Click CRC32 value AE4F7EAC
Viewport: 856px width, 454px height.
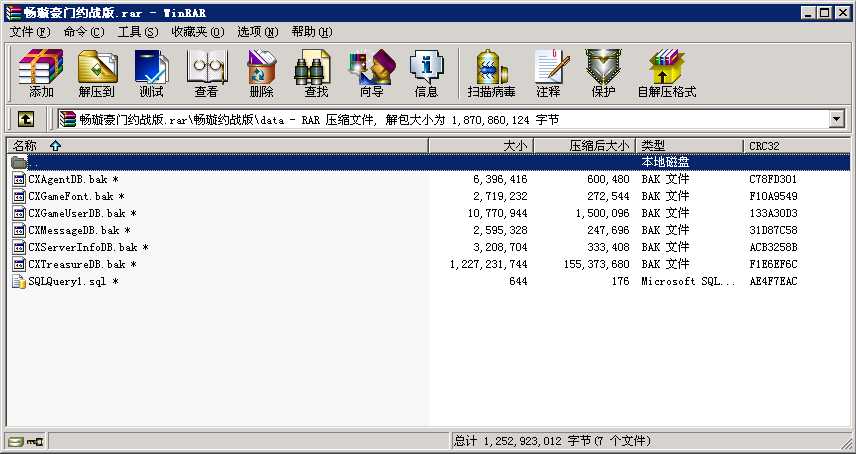(774, 282)
